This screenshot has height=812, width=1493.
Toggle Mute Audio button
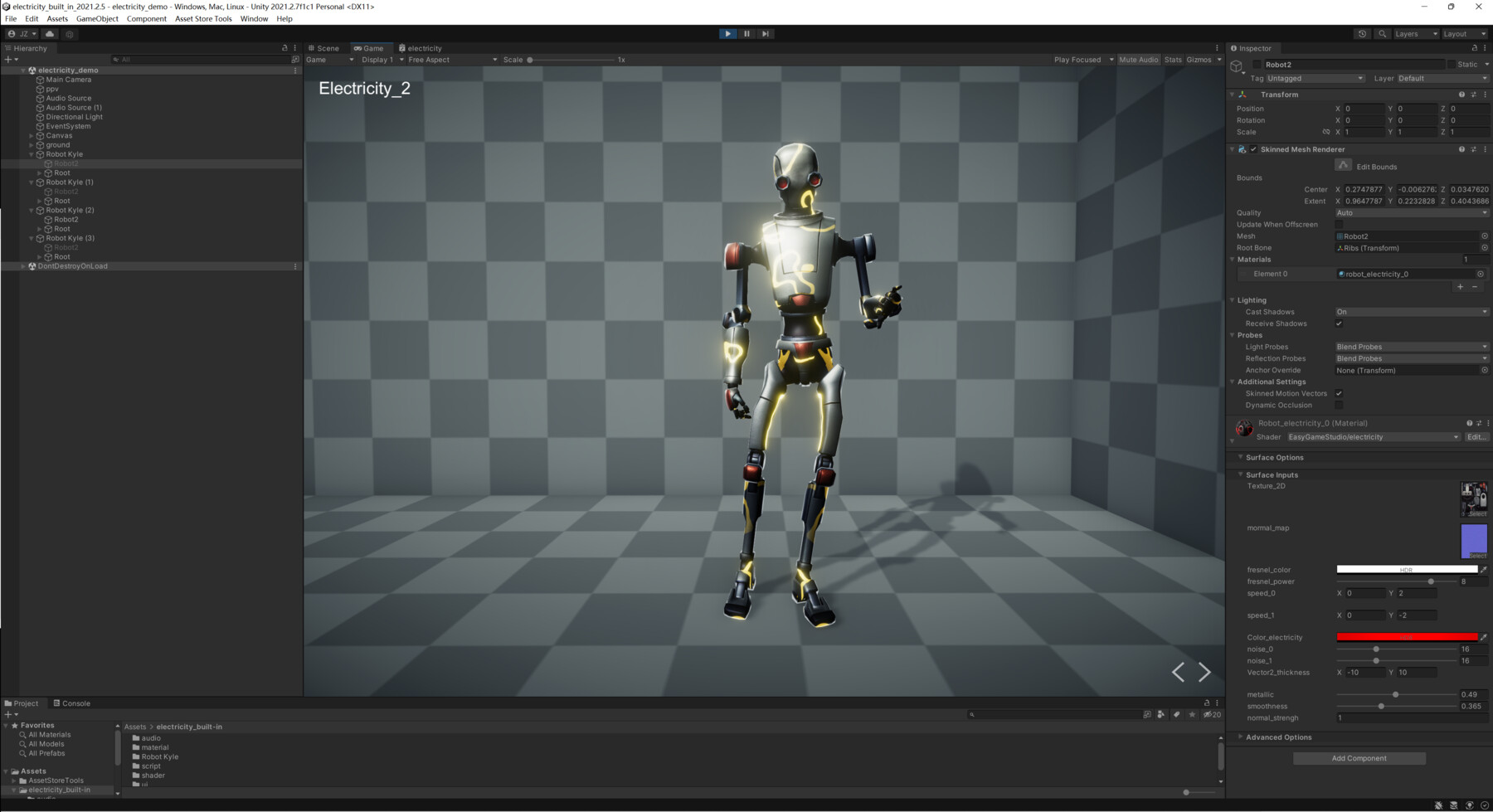[x=1138, y=60]
